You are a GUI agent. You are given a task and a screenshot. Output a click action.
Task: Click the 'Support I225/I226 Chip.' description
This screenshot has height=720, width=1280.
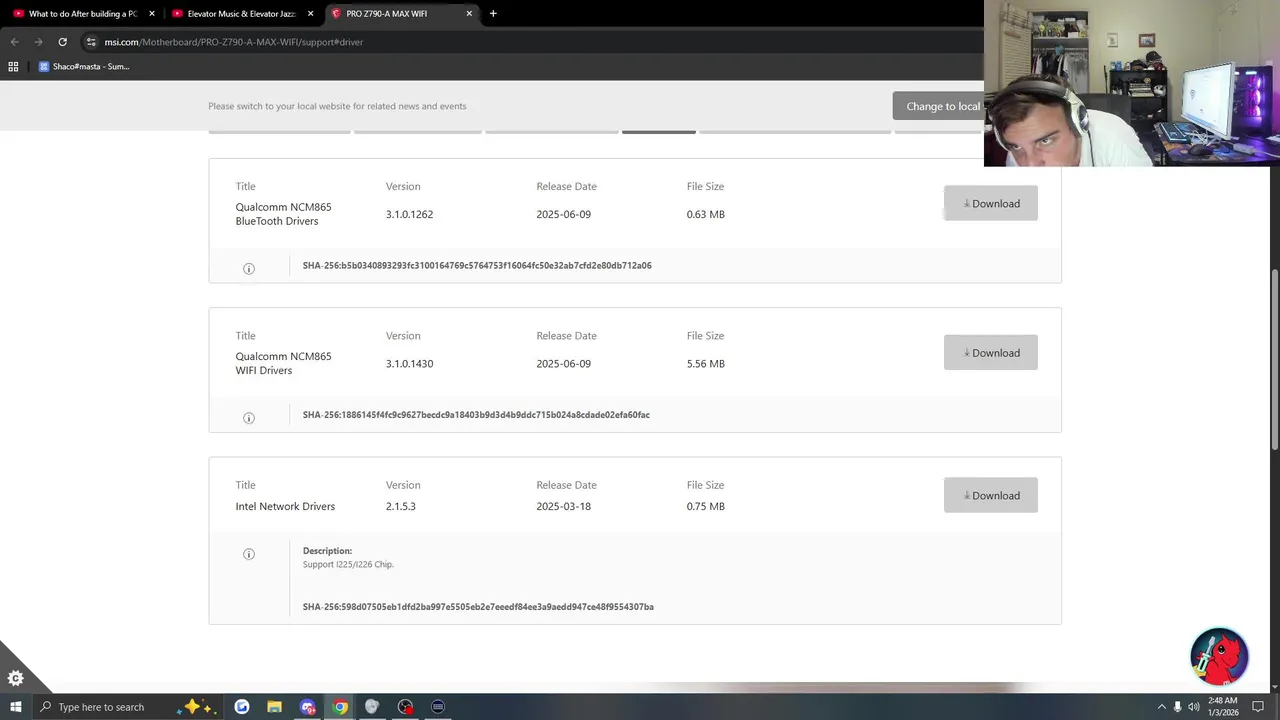tap(348, 564)
